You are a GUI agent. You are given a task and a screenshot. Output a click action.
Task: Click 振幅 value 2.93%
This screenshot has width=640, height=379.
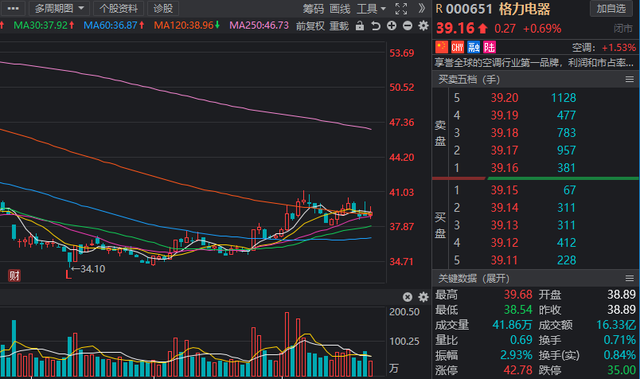tap(516, 355)
